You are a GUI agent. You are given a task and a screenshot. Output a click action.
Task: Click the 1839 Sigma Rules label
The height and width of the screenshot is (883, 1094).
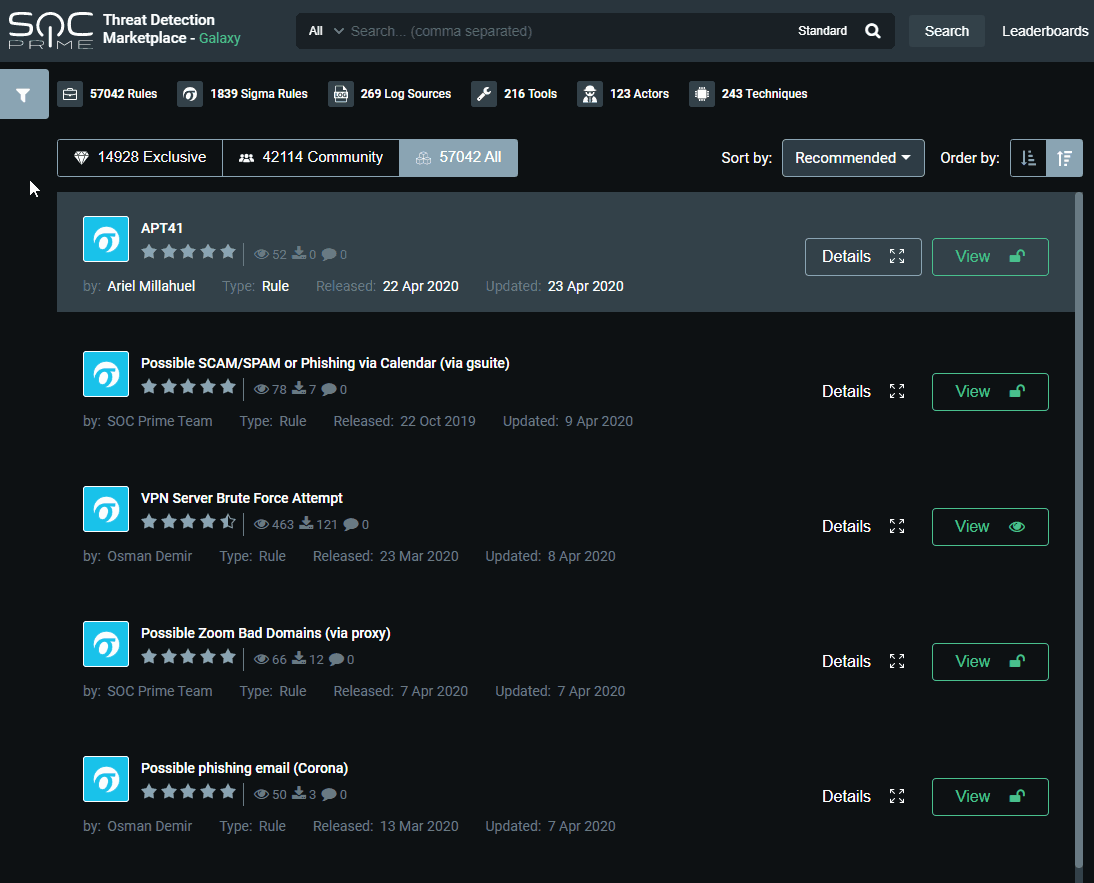pyautogui.click(x=259, y=94)
